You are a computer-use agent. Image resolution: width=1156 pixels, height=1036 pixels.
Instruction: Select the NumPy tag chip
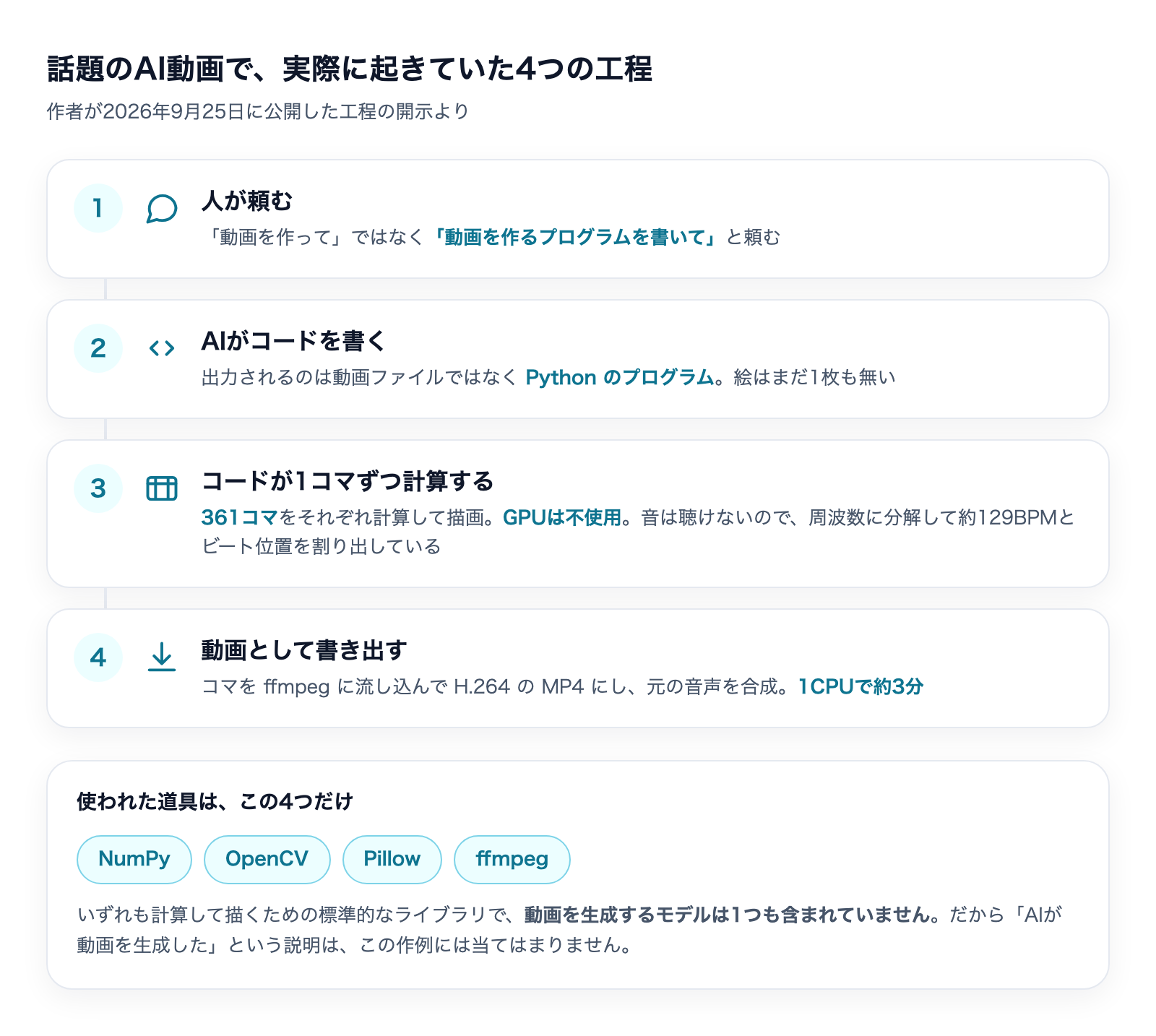(134, 859)
